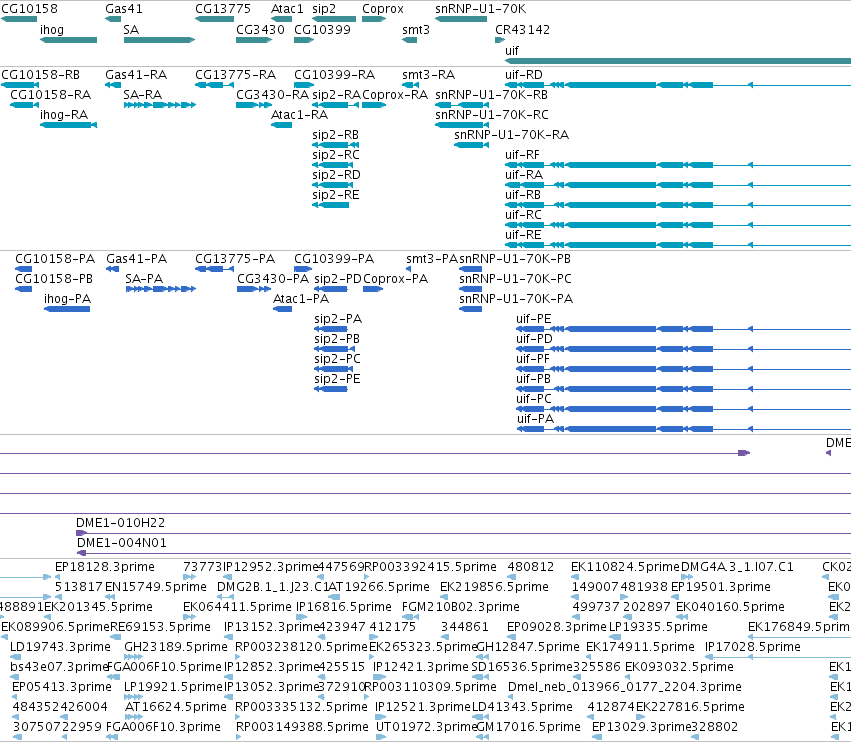Image resolution: width=851 pixels, height=742 pixels.
Task: Select the Coprox-PA protein label
Action: click(x=396, y=279)
